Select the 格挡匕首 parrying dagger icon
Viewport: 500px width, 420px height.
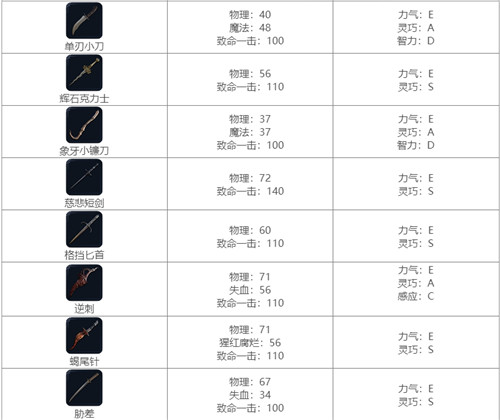pyautogui.click(x=84, y=229)
